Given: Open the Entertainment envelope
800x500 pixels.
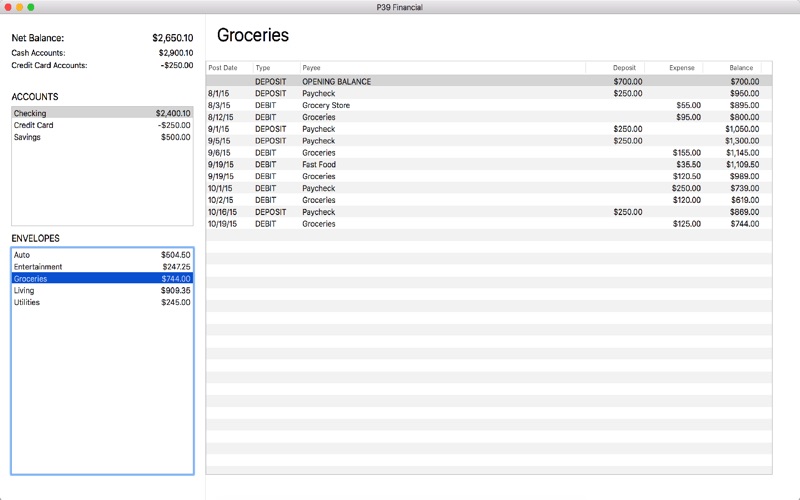Looking at the screenshot, I should [x=100, y=267].
